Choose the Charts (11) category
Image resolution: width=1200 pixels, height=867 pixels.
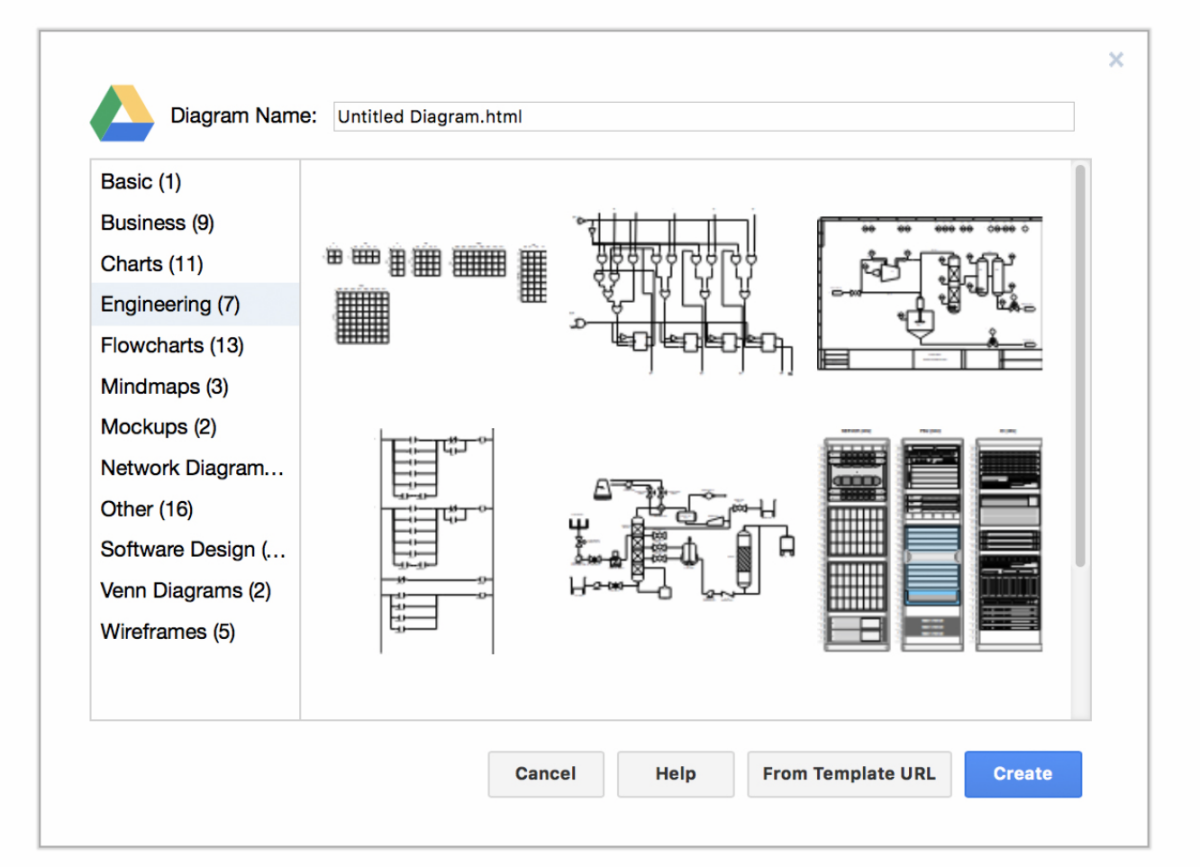pos(152,264)
